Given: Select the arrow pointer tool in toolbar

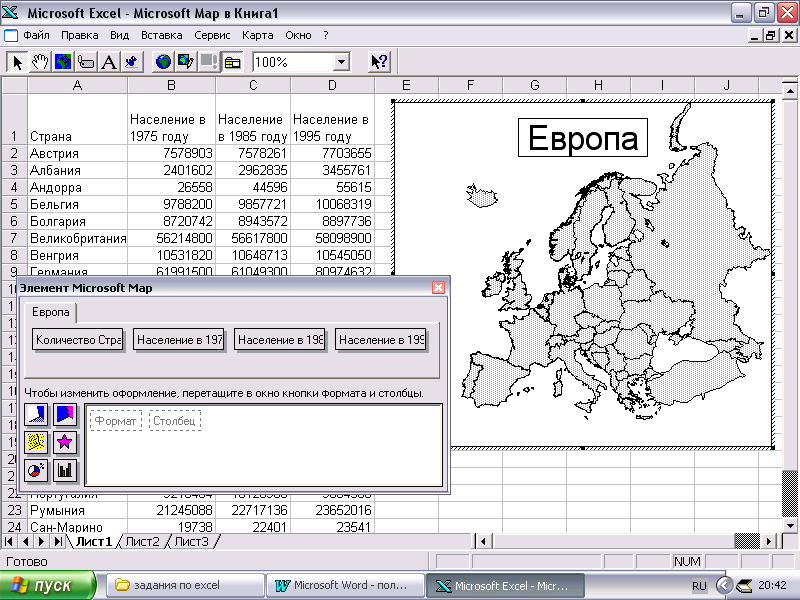Looking at the screenshot, I should click(17, 62).
